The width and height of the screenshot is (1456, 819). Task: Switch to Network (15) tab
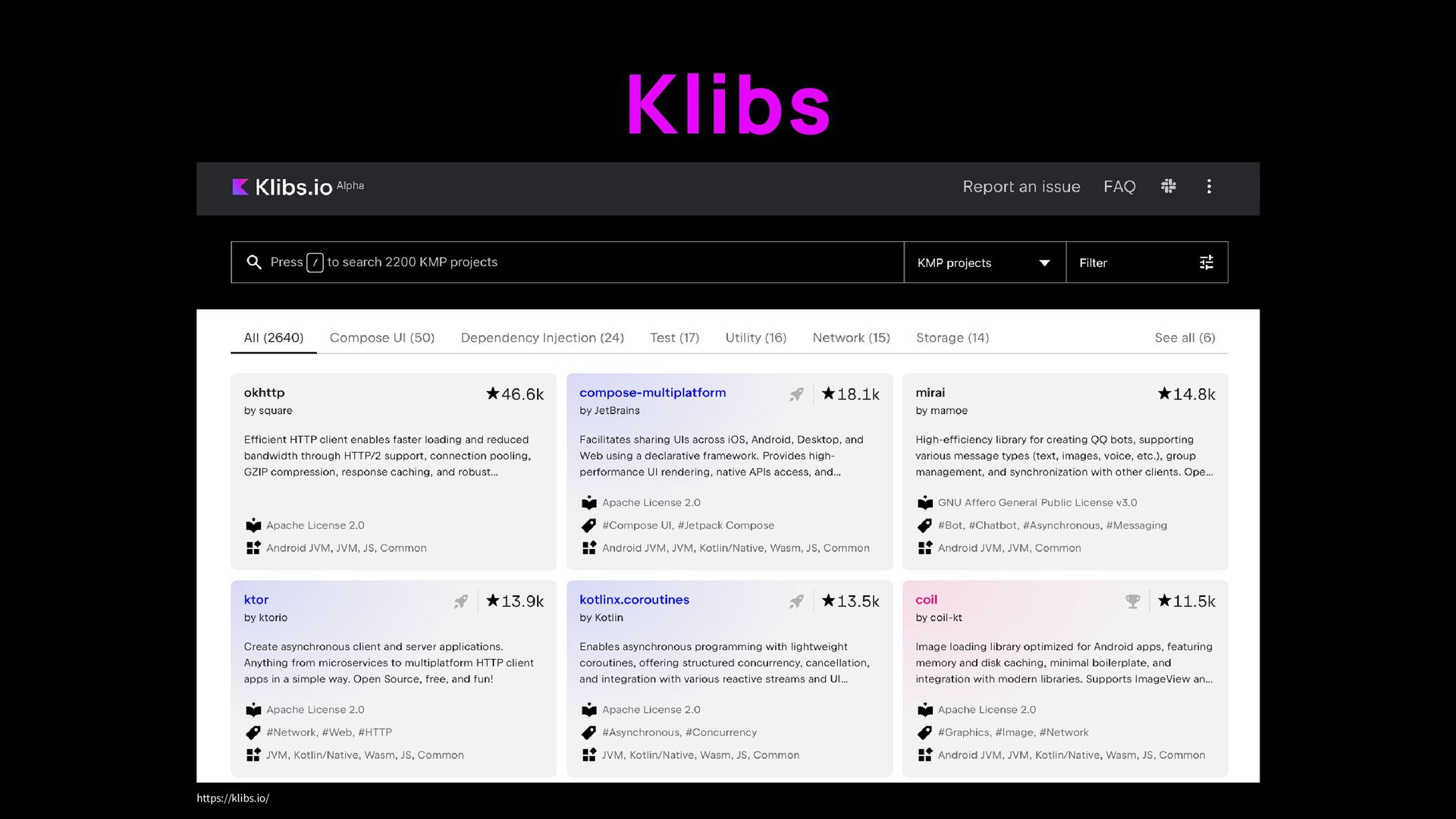tap(851, 338)
